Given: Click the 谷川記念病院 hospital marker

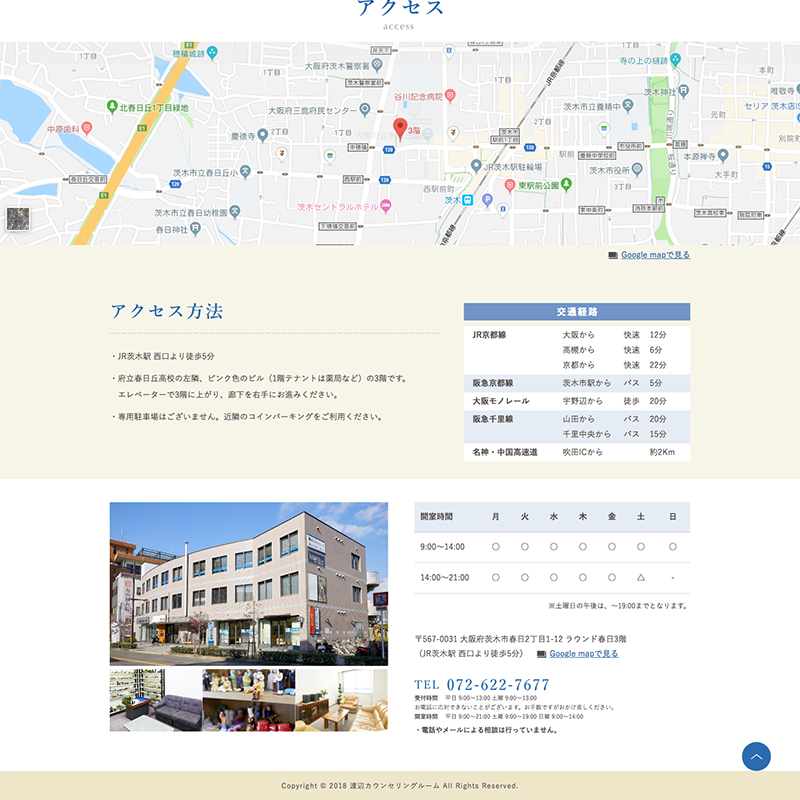Looking at the screenshot, I should (x=450, y=95).
